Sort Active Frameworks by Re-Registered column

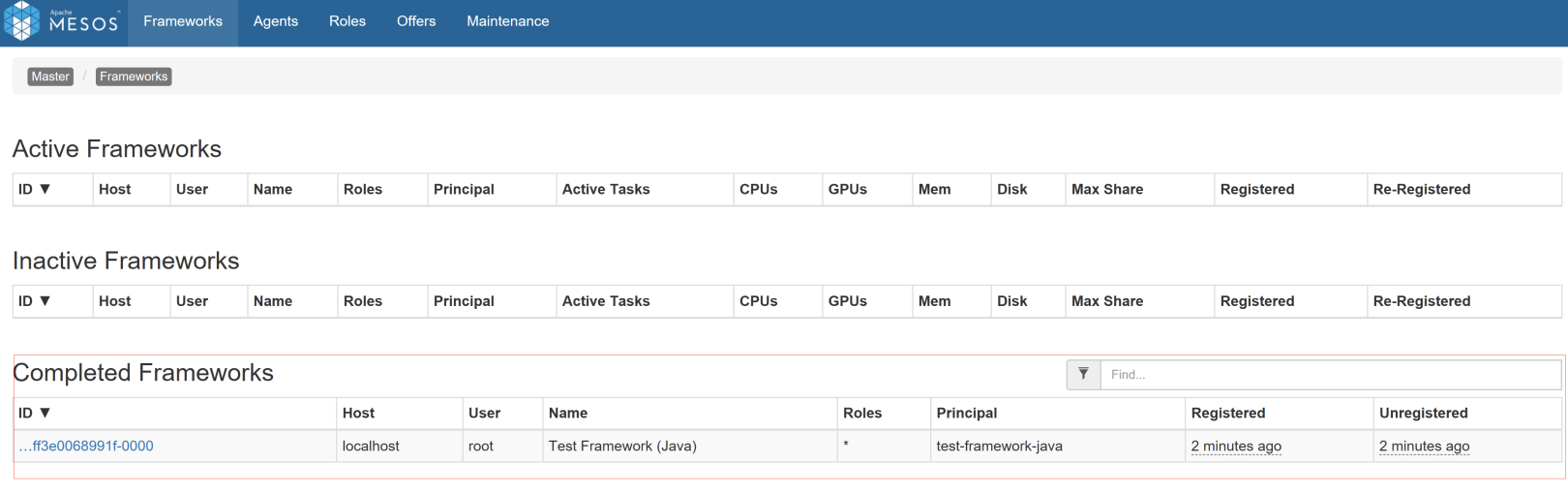(1422, 189)
